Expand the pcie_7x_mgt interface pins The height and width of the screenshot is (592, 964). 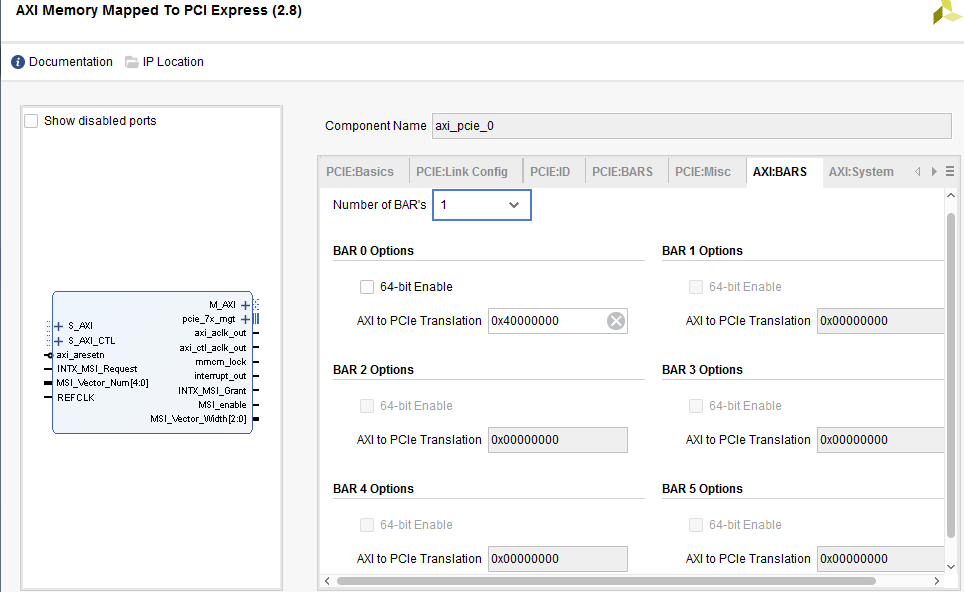(245, 319)
